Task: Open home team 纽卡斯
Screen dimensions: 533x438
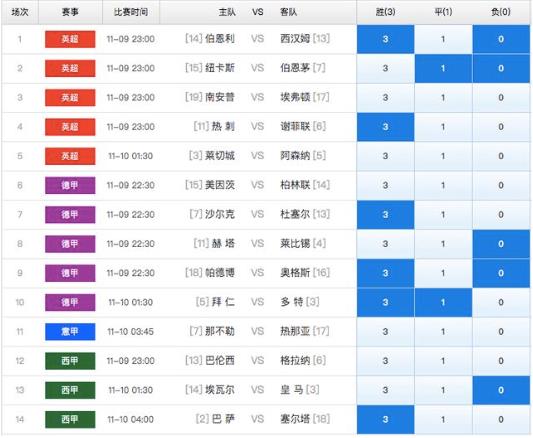Action: [220, 68]
